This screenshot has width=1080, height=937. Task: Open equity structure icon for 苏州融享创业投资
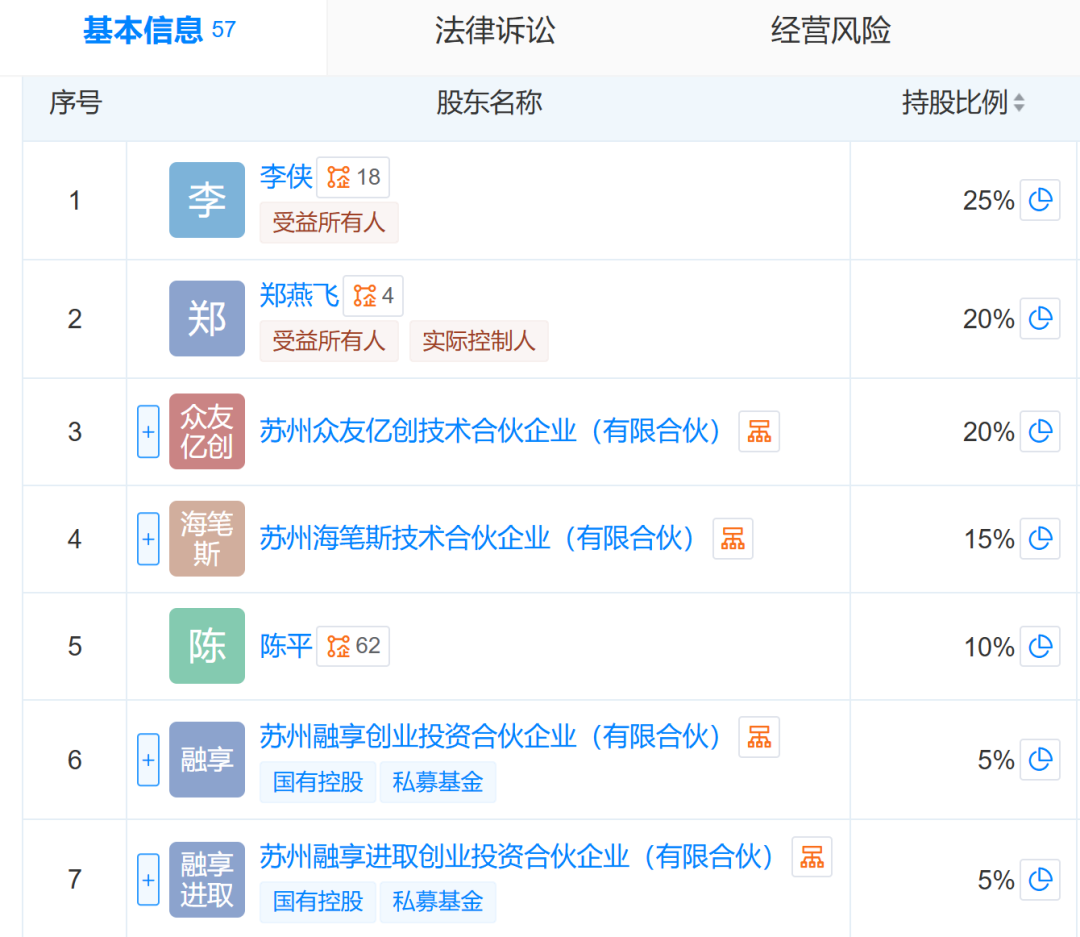coord(759,737)
